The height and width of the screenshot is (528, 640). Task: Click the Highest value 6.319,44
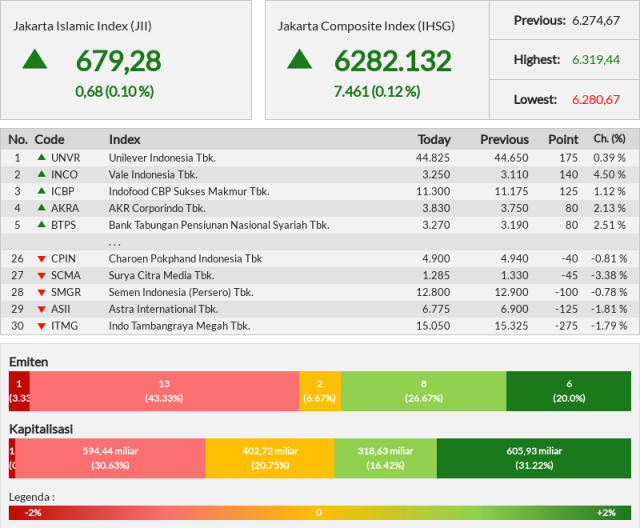[596, 60]
